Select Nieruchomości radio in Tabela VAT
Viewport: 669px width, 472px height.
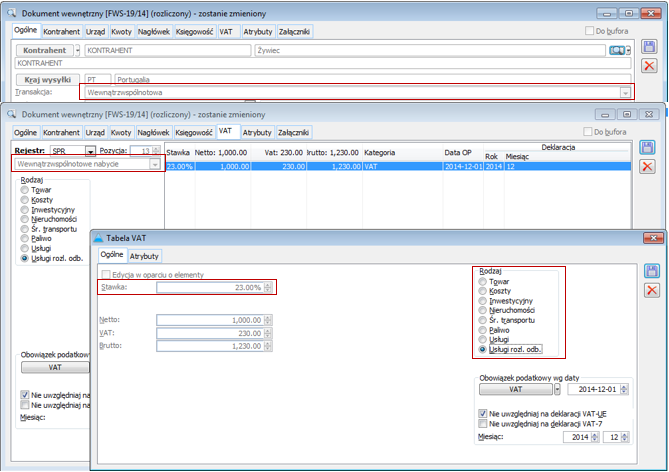[483, 310]
